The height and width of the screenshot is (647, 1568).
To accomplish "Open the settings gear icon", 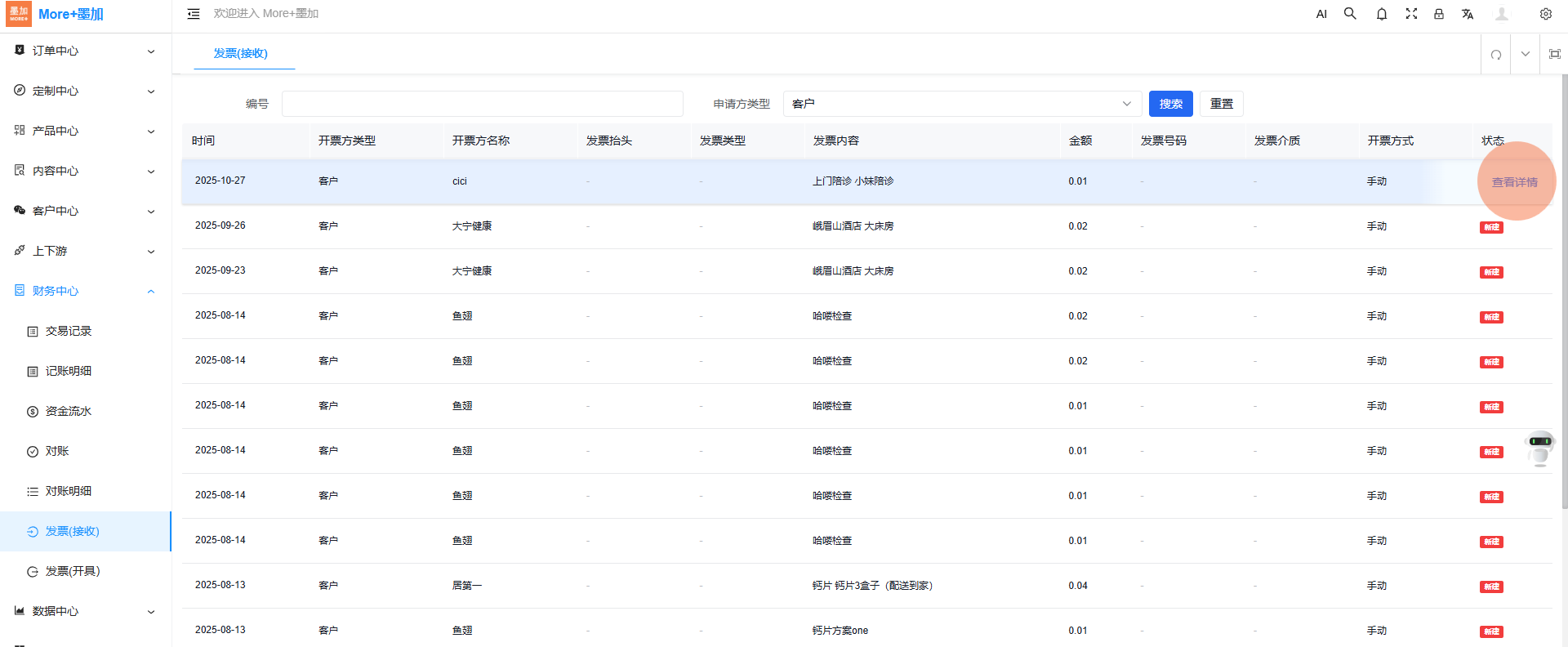I will coord(1546,14).
